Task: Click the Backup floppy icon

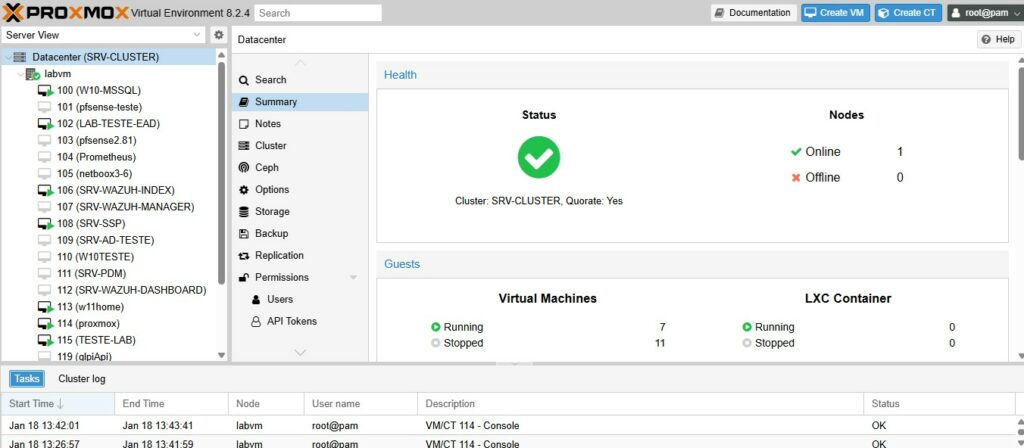Action: pos(244,233)
